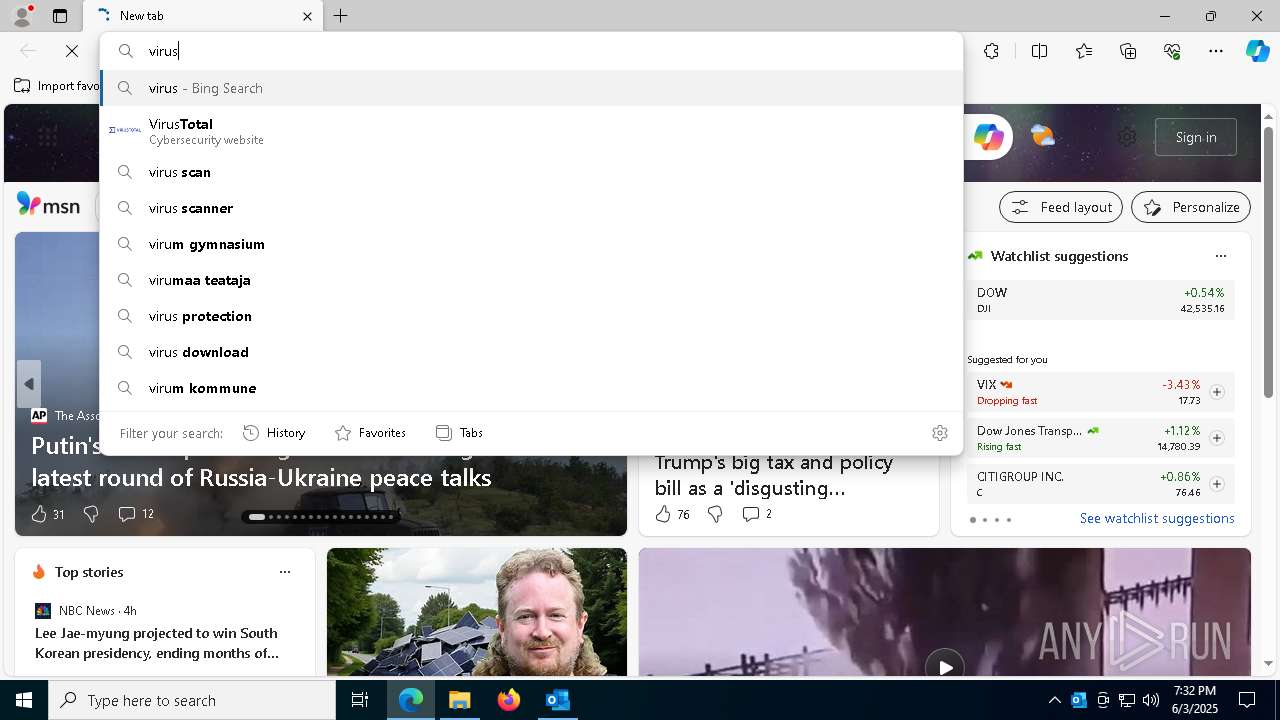
Task: Show previous carousel story
Action: pyautogui.click(x=28, y=384)
